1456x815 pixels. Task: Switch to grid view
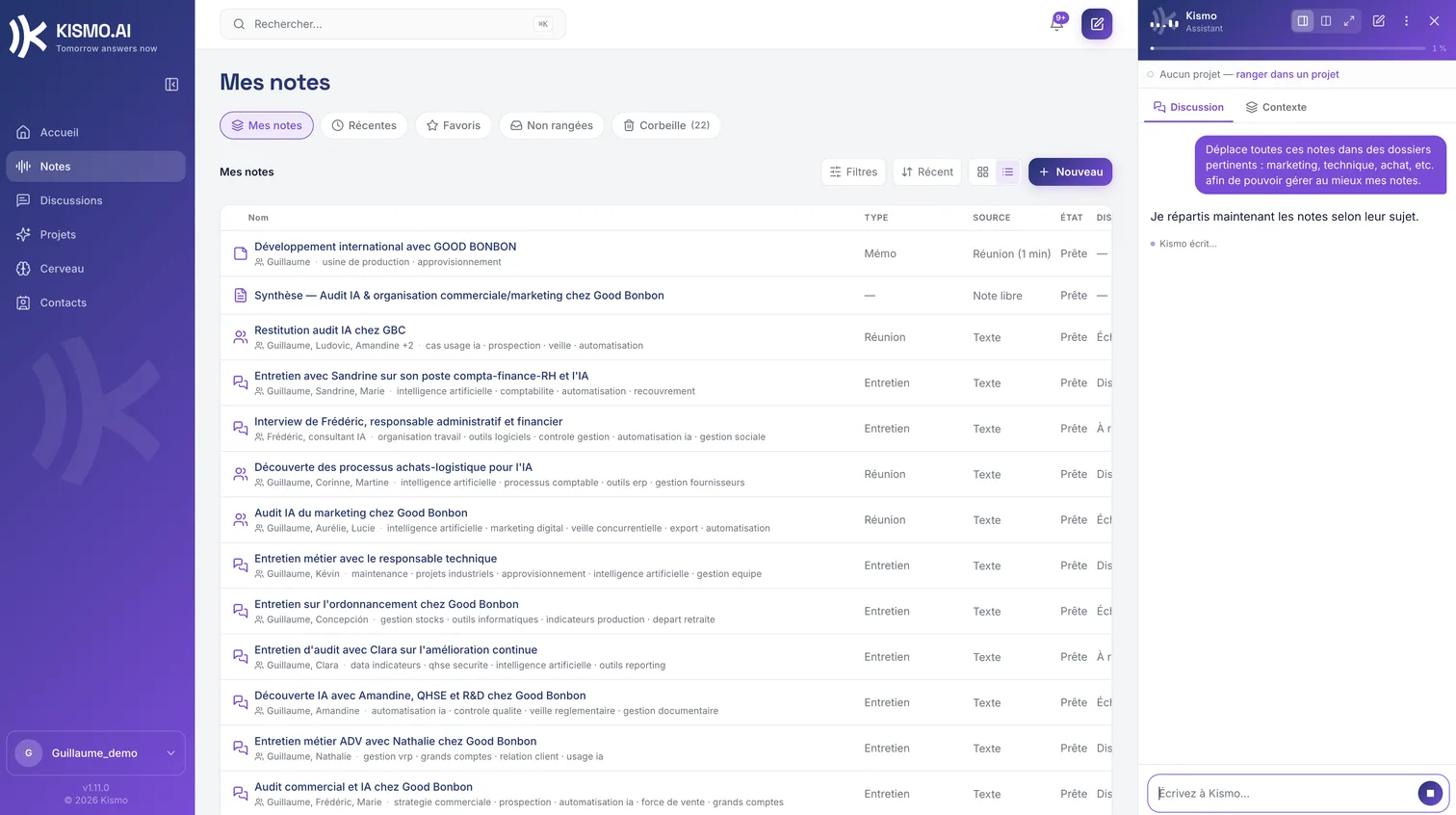point(983,171)
